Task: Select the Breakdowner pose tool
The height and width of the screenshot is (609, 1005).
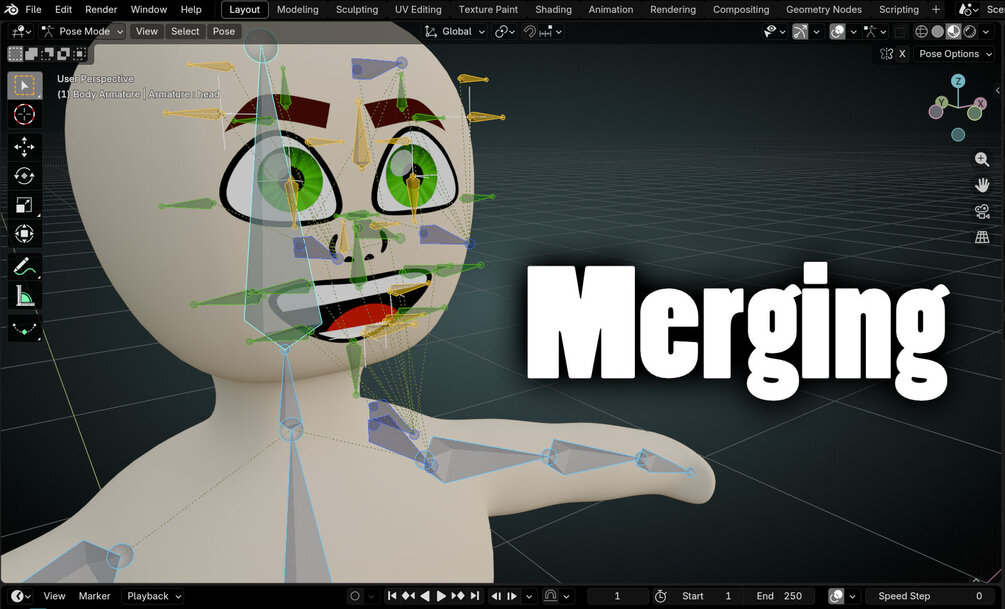Action: (x=25, y=328)
